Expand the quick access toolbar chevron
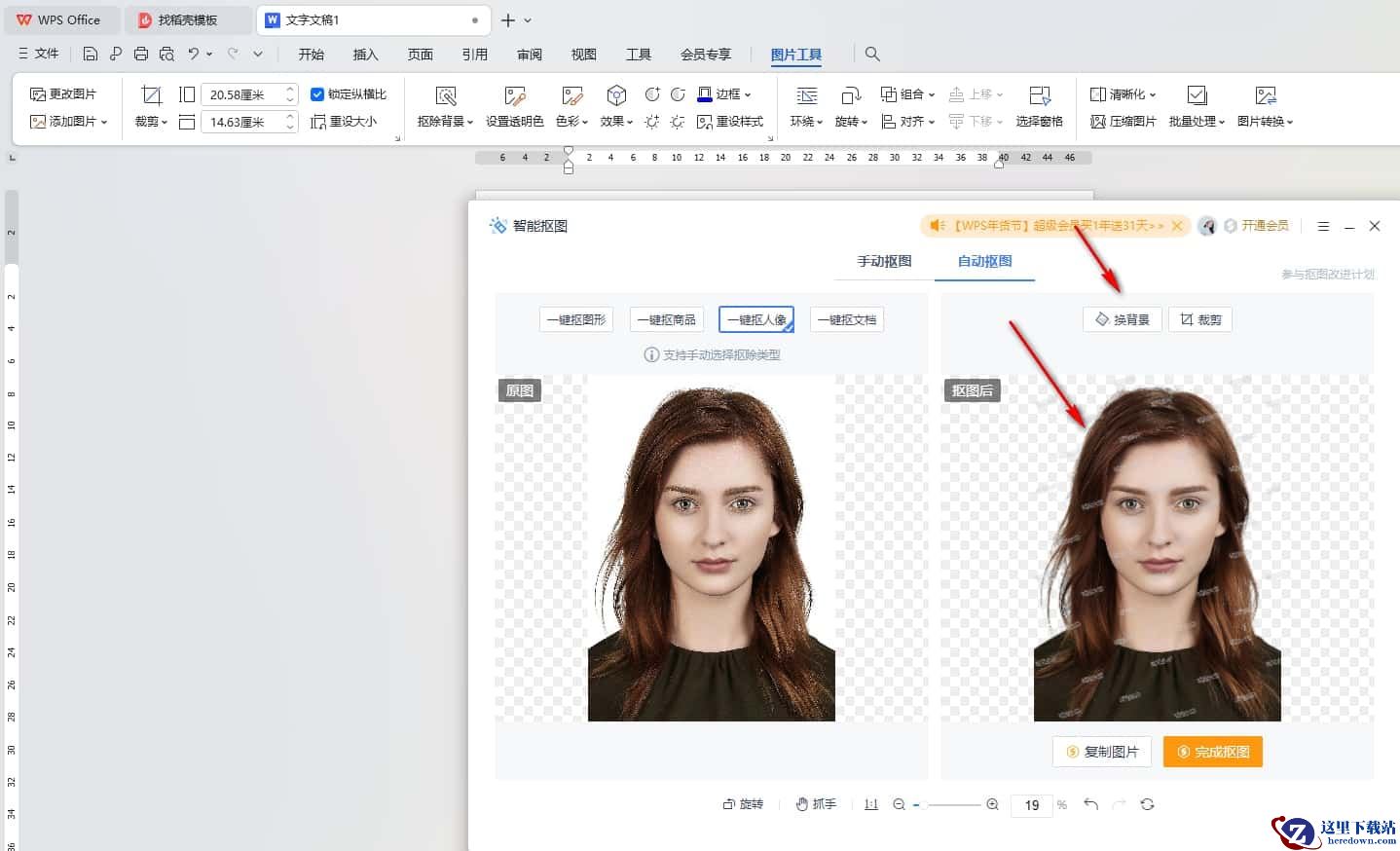This screenshot has height=851, width=1400. (258, 55)
